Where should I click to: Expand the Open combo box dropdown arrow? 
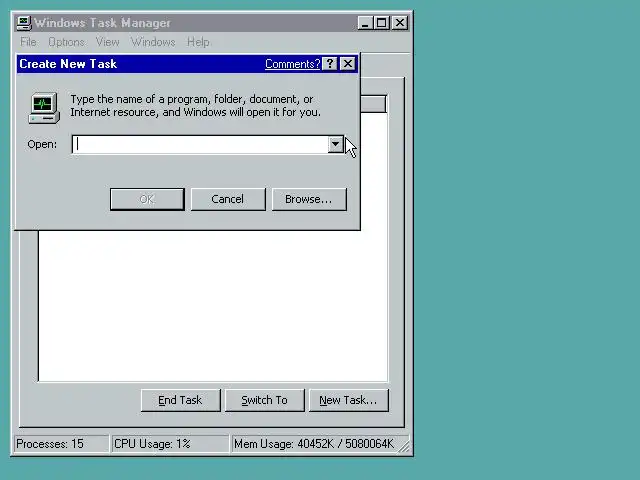pos(336,144)
